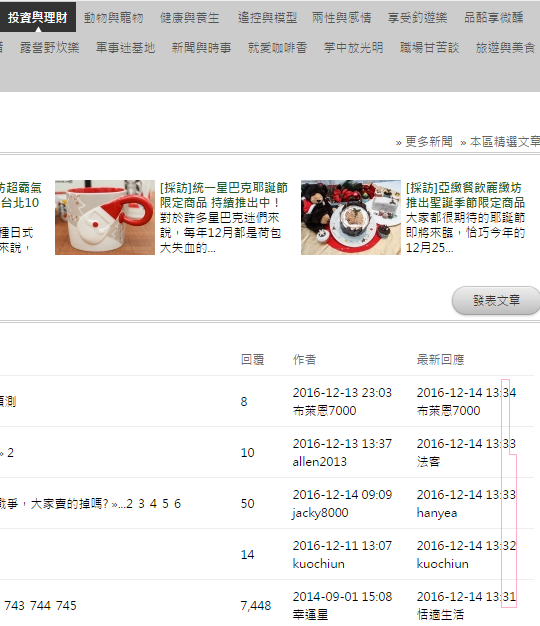Open page 744 of the 7,448-reply thread
The height and width of the screenshot is (626, 540).
click(x=40, y=606)
